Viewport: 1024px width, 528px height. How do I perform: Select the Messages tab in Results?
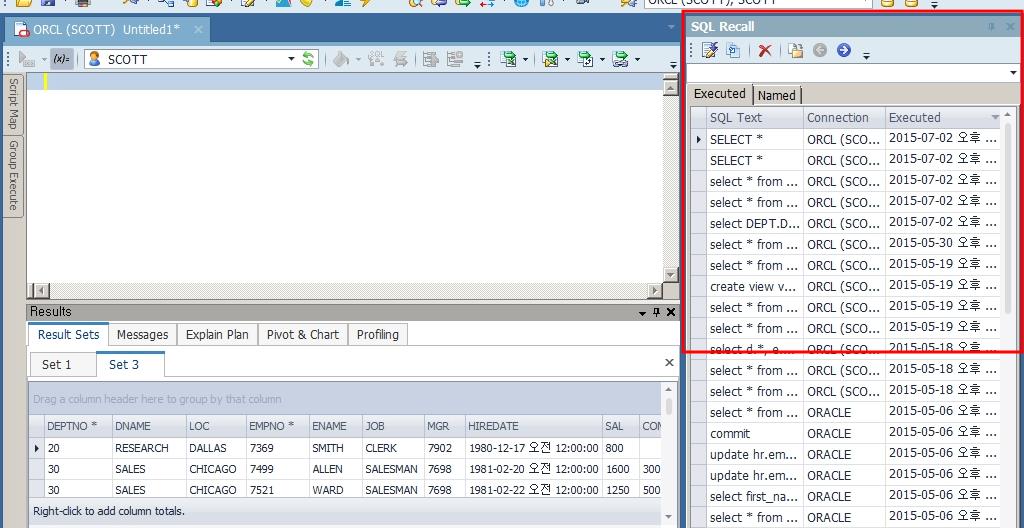click(142, 334)
